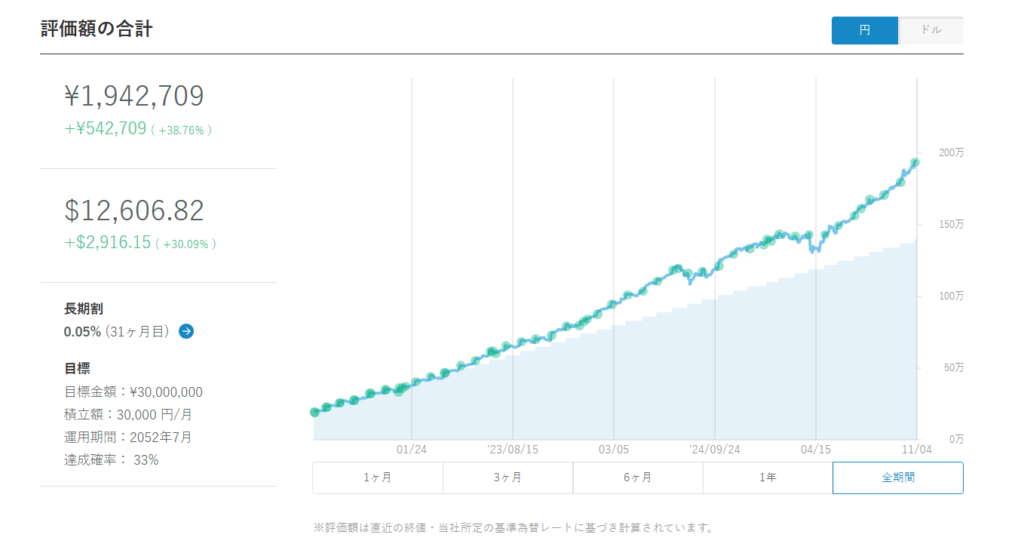Viewport: 1024px width, 559px height.
Task: Switch currency display to ドル
Action: point(930,30)
